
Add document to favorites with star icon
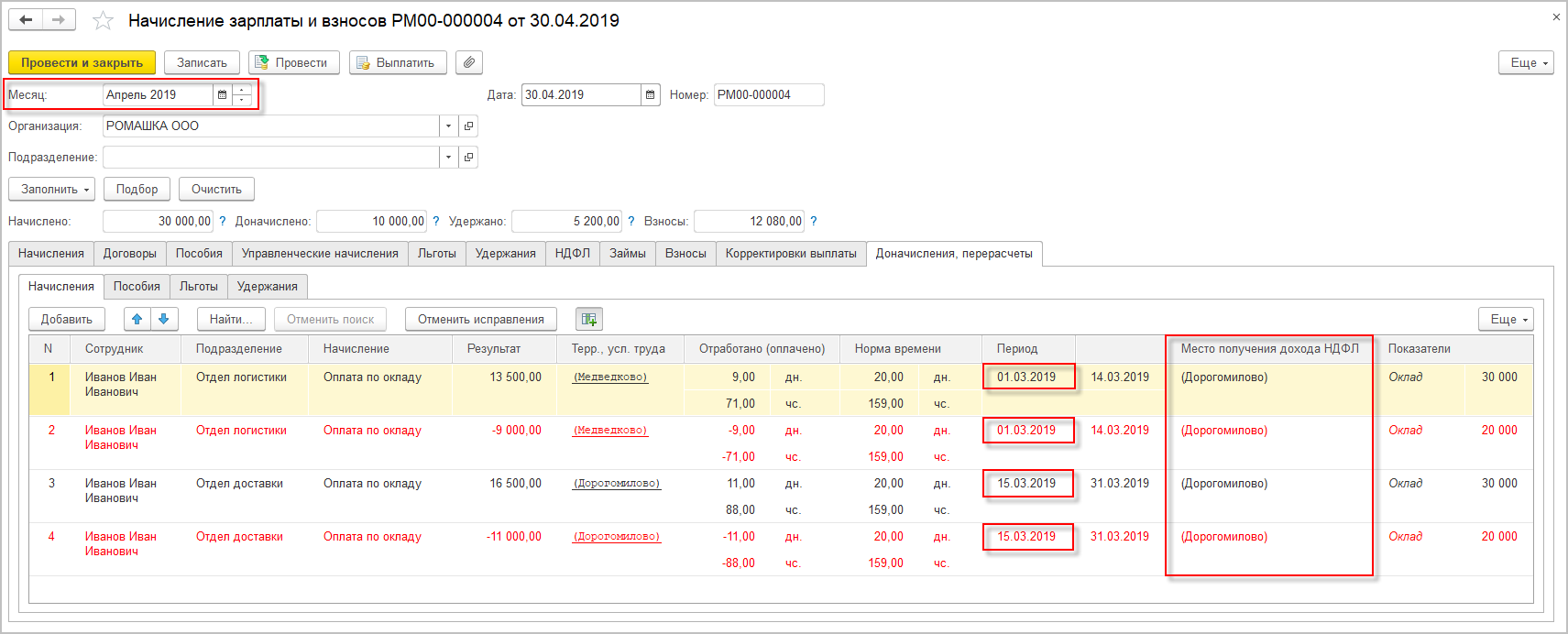tap(103, 21)
